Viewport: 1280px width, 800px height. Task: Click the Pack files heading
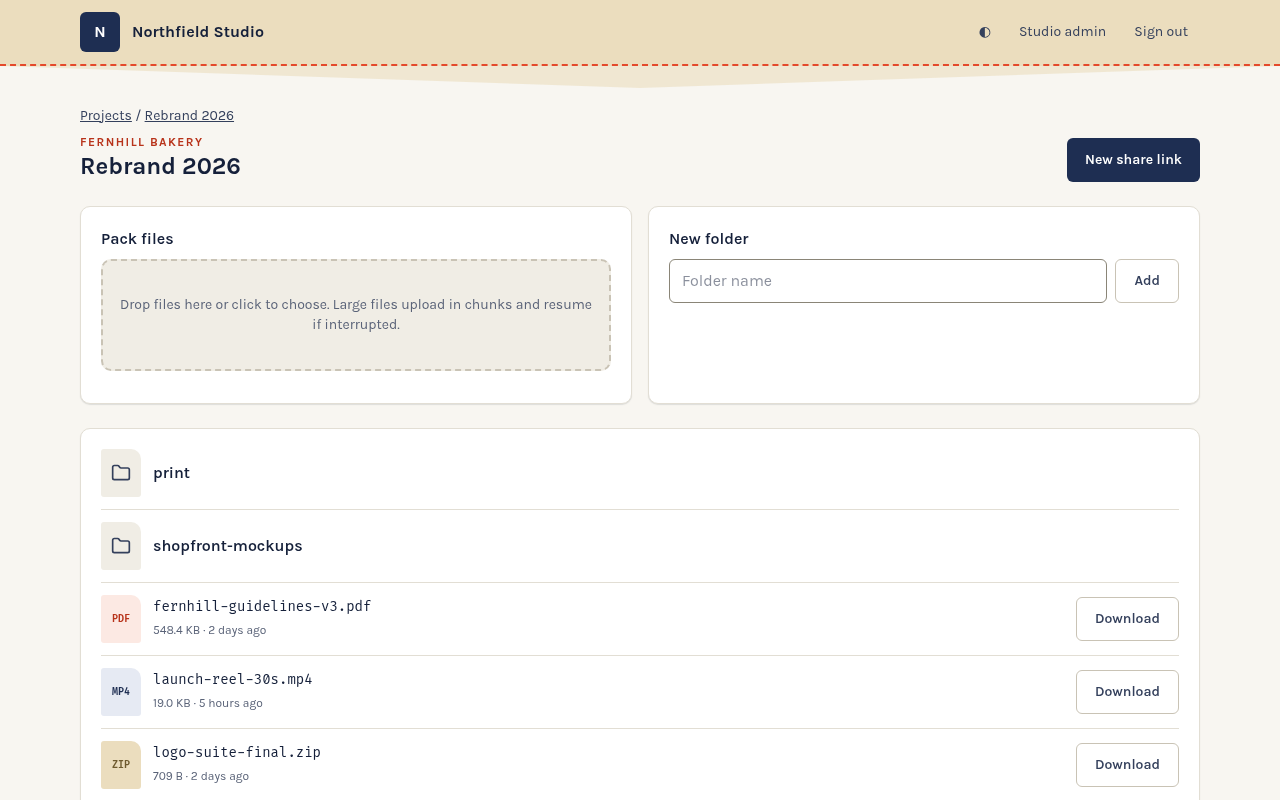pos(137,239)
